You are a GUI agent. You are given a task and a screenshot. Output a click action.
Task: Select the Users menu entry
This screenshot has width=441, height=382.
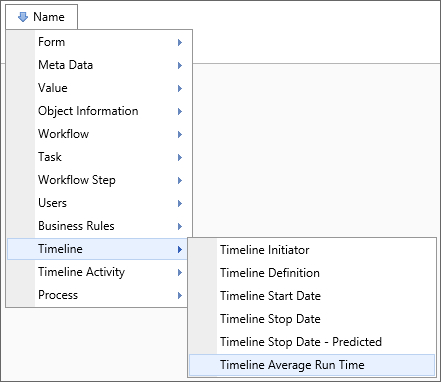[x=99, y=203]
